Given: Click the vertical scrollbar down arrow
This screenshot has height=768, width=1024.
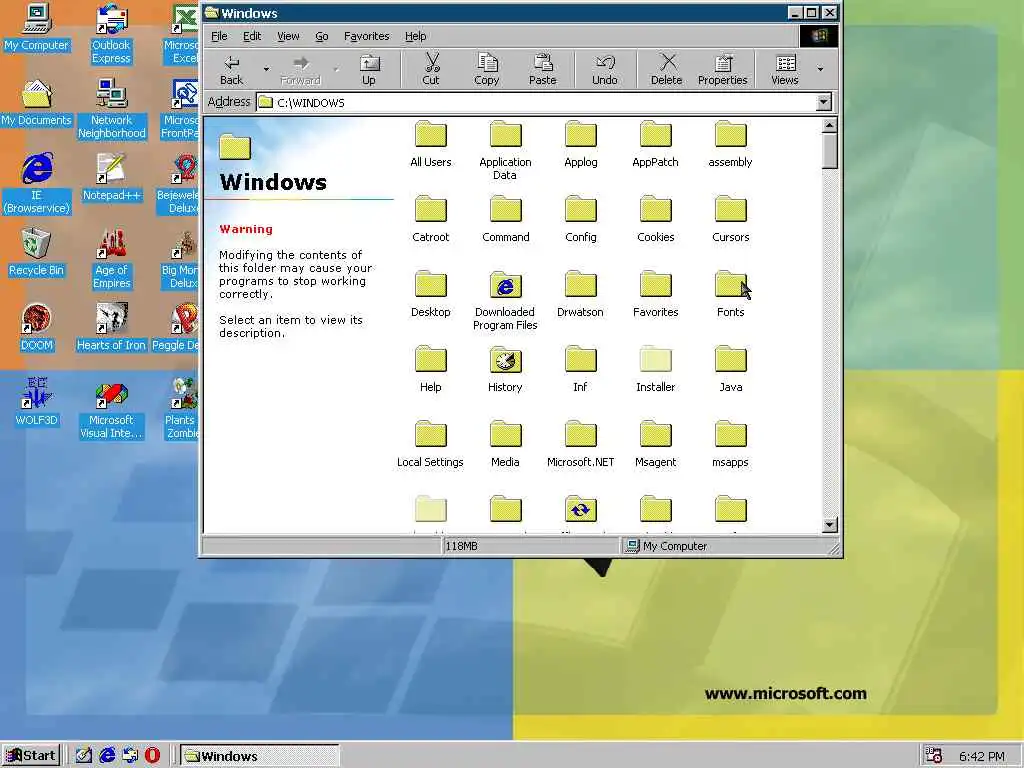Looking at the screenshot, I should coord(829,524).
